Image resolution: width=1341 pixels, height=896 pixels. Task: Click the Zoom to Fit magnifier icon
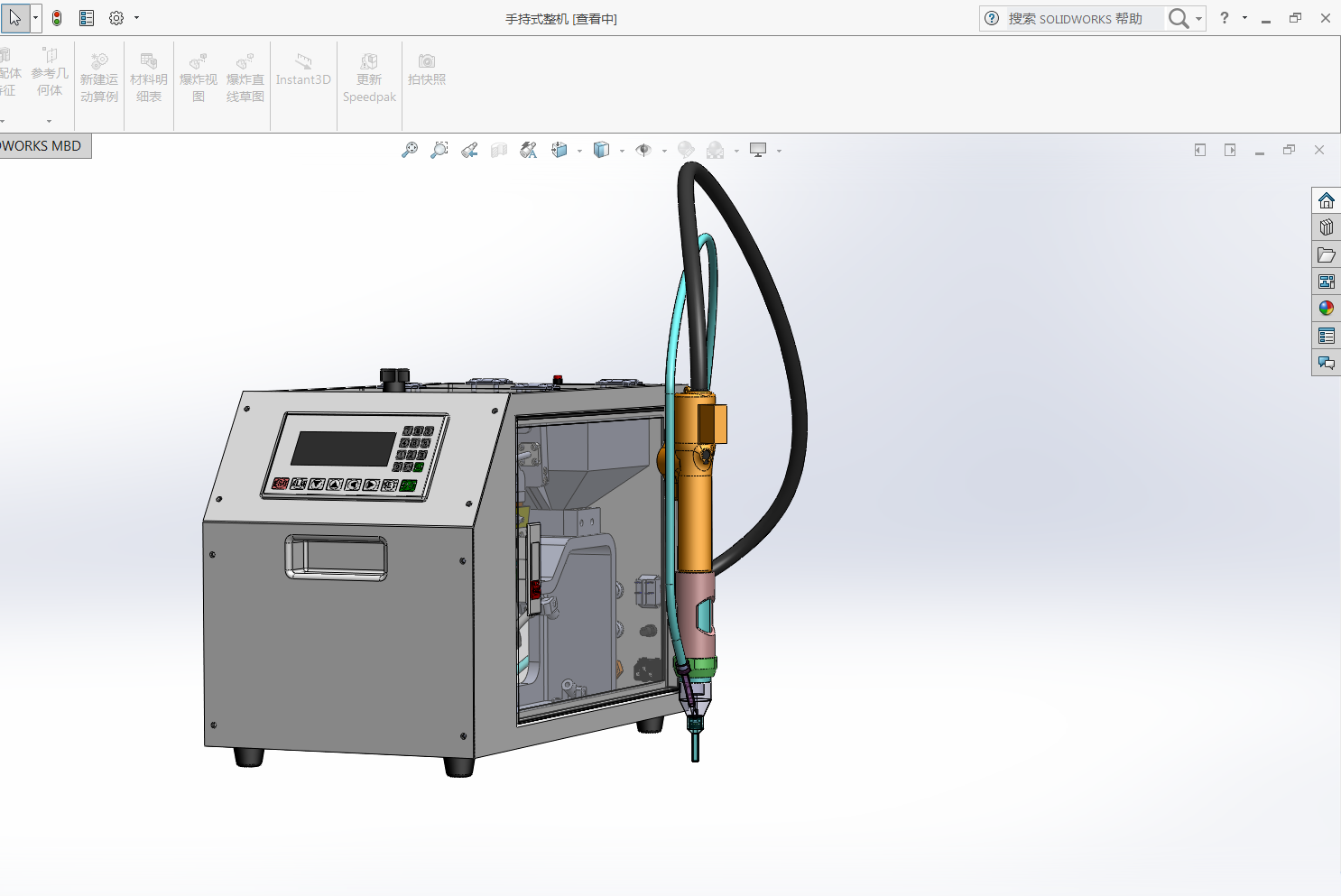410,150
